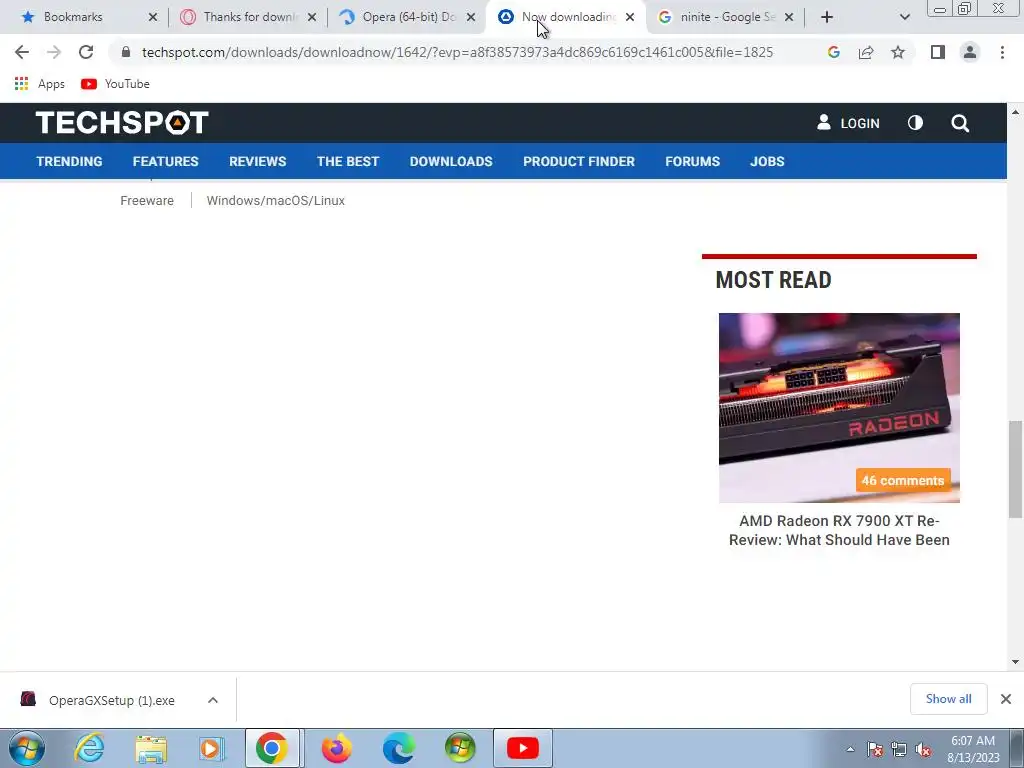Open THE BEST section
This screenshot has width=1024, height=768.
tap(347, 161)
